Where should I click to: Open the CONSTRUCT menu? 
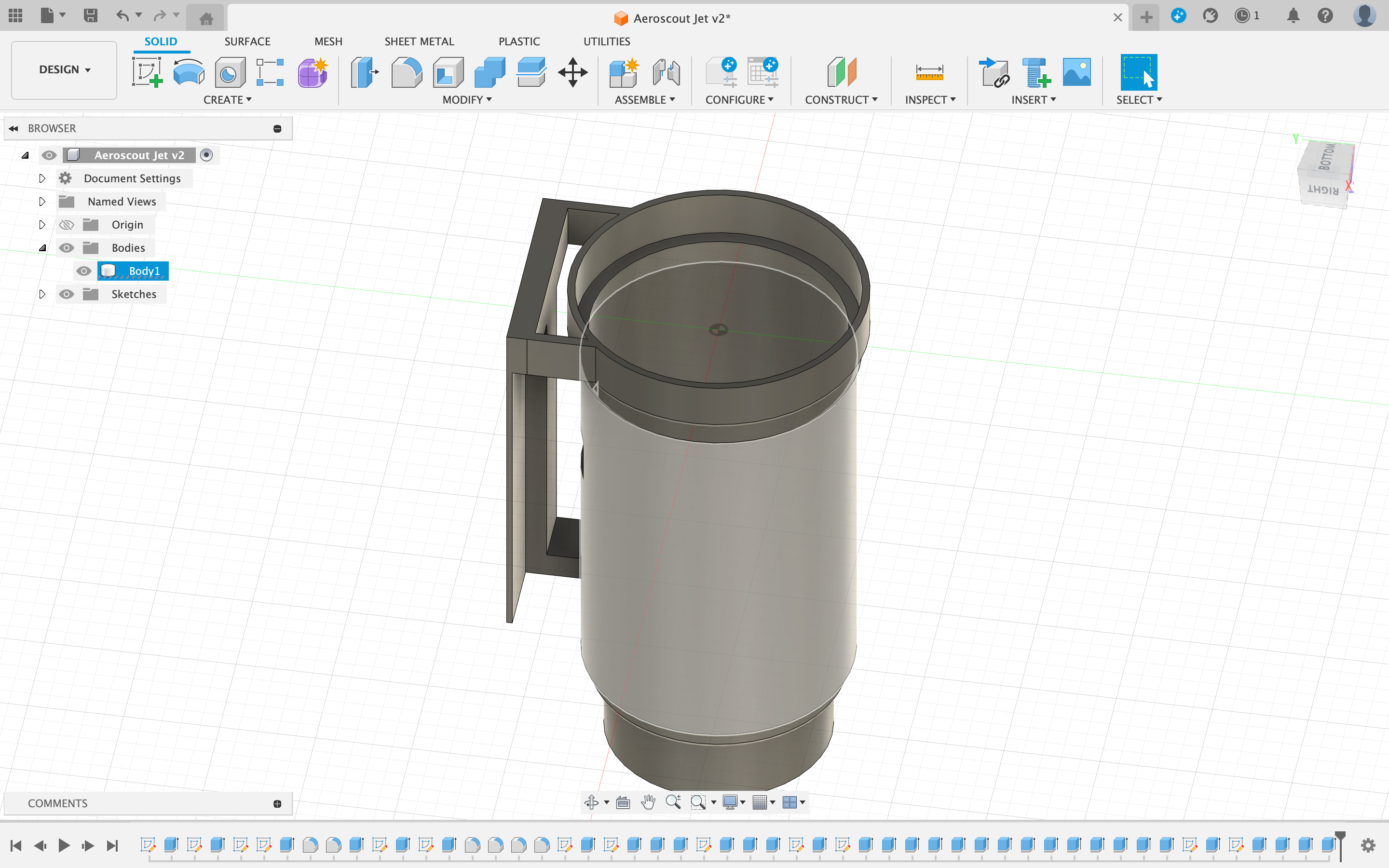click(x=841, y=100)
